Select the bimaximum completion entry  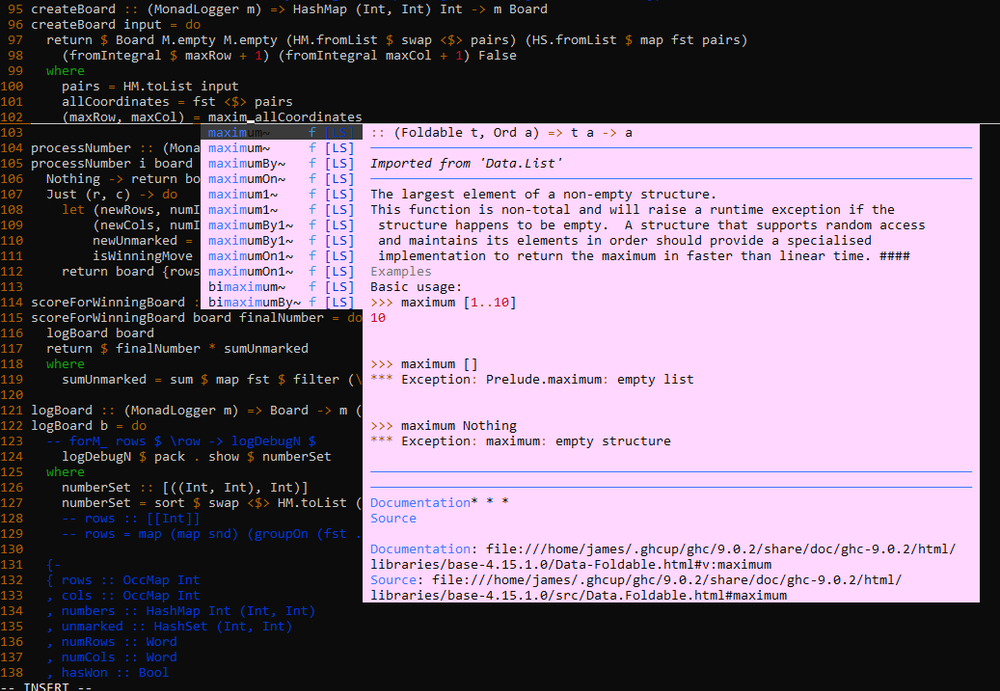(x=250, y=286)
